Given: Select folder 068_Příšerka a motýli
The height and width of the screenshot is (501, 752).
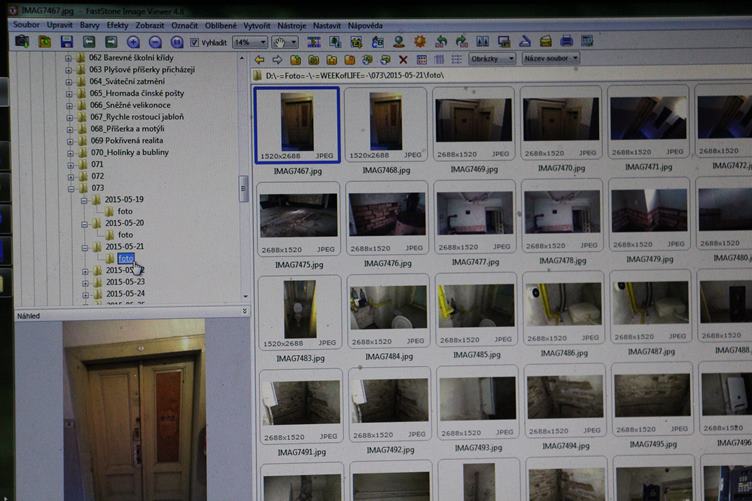Looking at the screenshot, I should 127,129.
